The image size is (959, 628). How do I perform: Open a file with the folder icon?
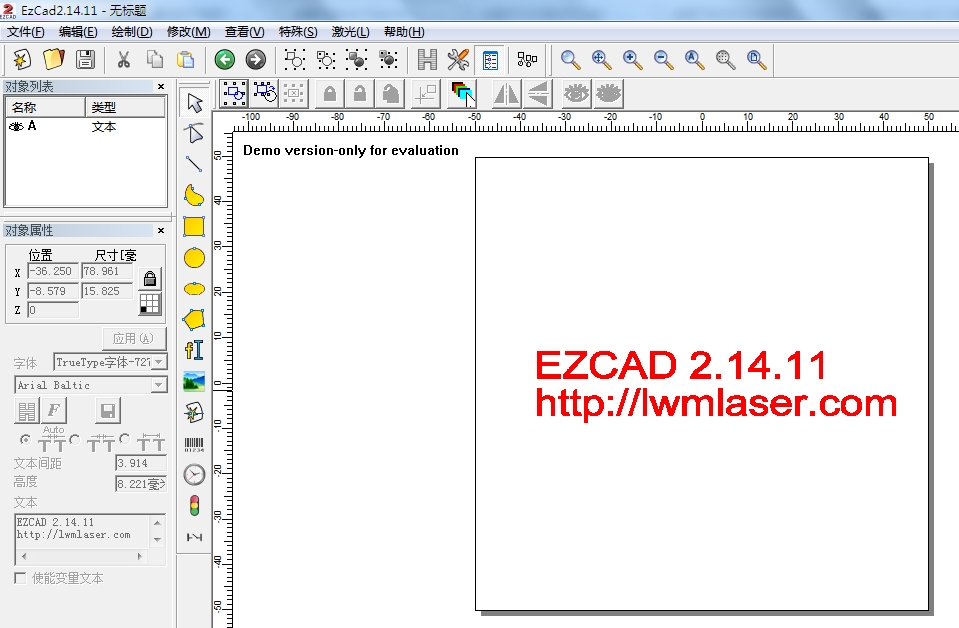[54, 59]
